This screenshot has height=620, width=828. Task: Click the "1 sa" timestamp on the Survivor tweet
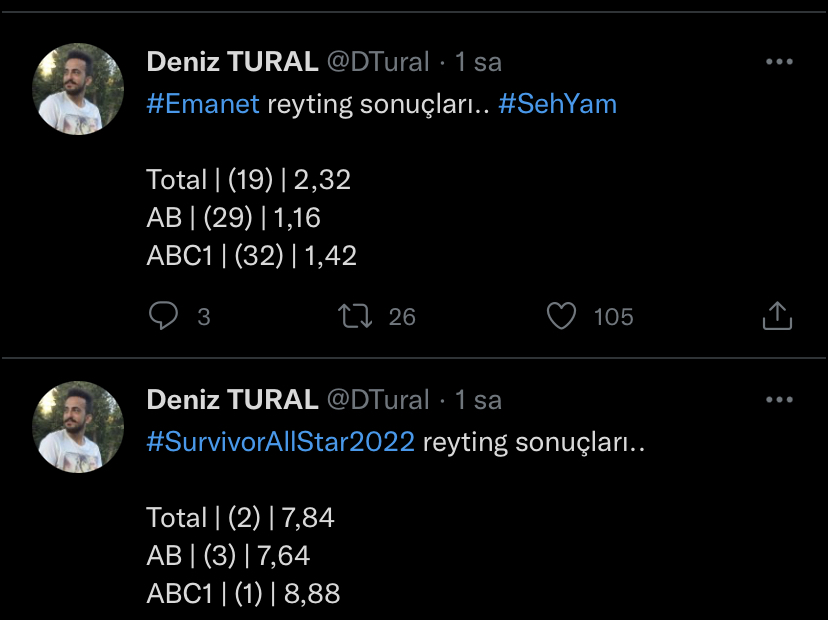pos(478,400)
